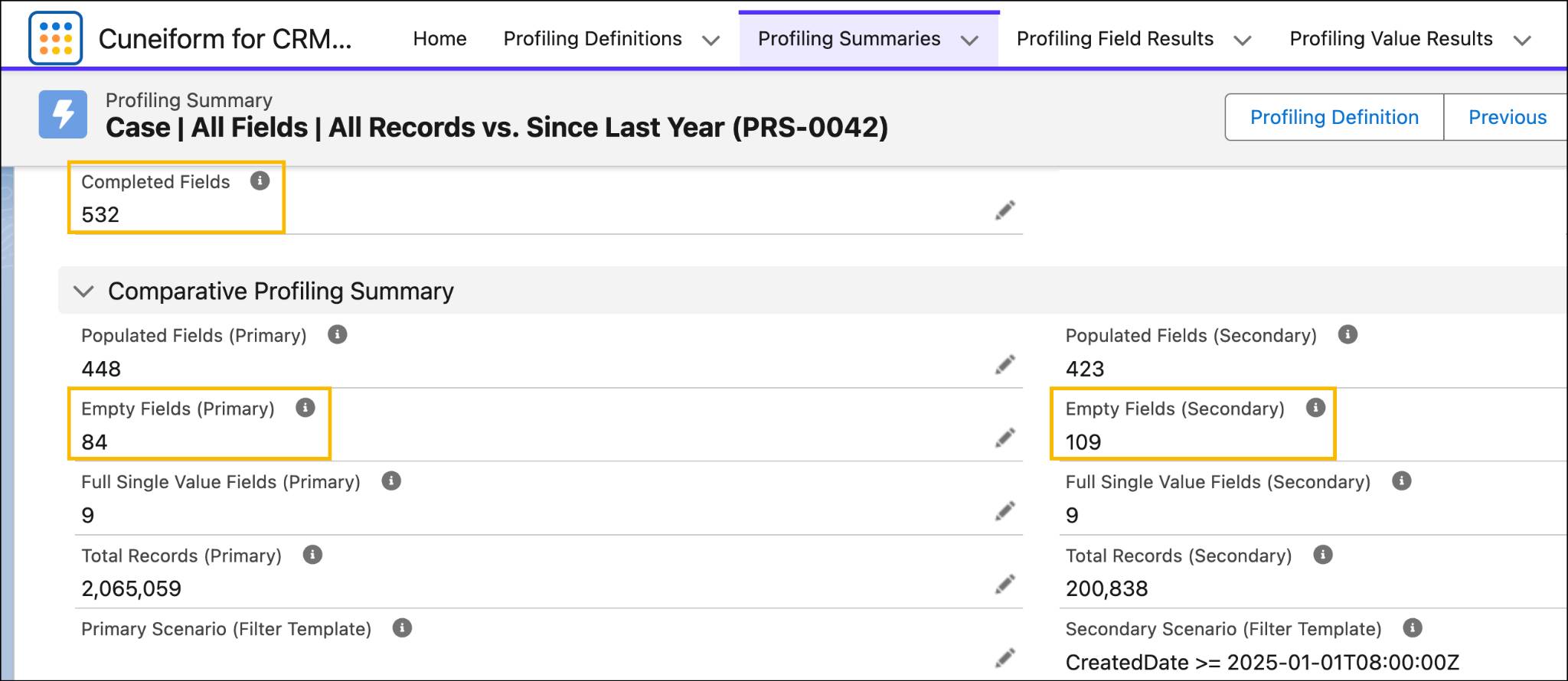Screen dimensions: 1568x681
Task: Edit Populated Fields (Primary) pencil icon
Action: 1005,365
